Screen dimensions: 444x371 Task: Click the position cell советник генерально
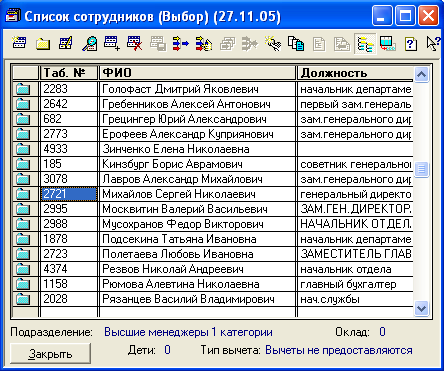coord(355,164)
